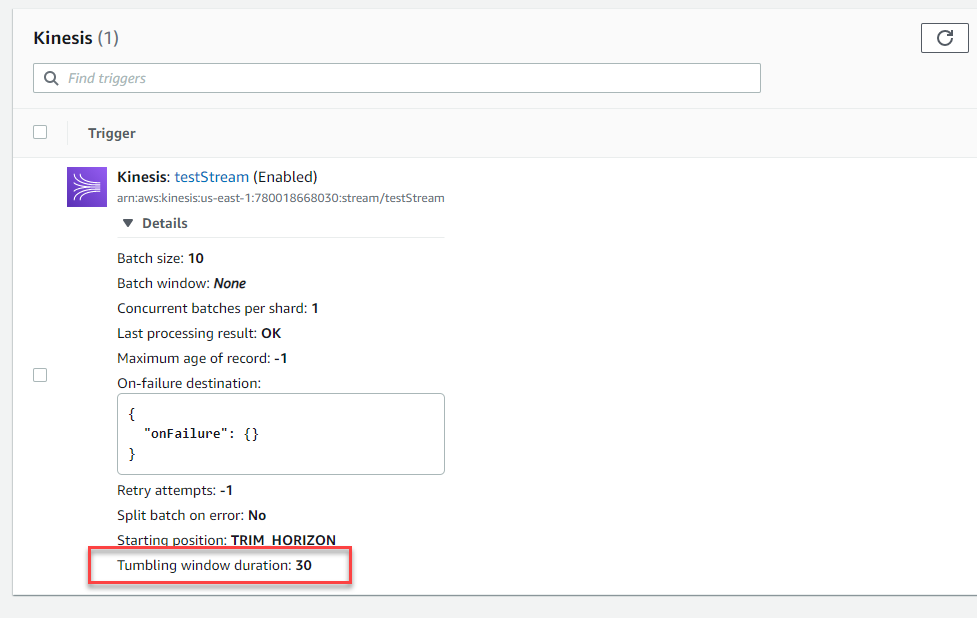Click Tumbling window duration: 30 text
Screen dimensions: 977x618
[214, 565]
